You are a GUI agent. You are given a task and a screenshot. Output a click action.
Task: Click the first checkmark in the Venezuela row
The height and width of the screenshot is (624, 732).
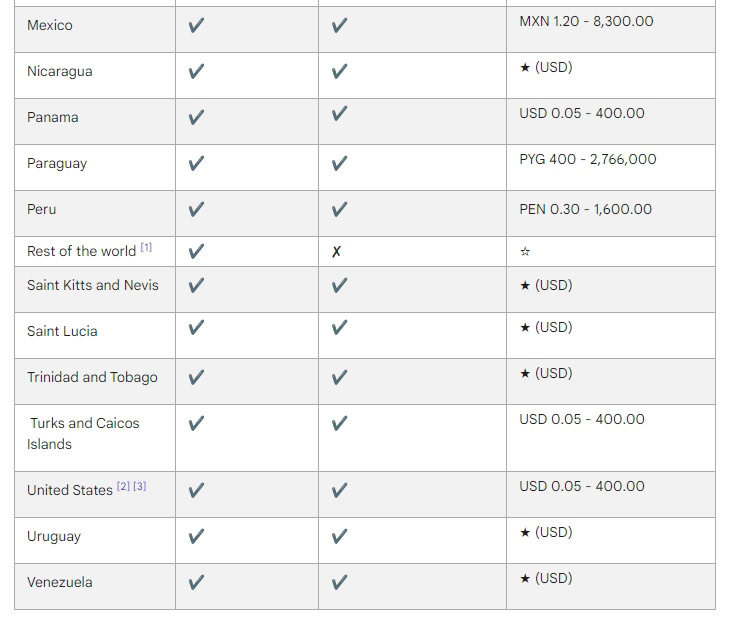[196, 583]
